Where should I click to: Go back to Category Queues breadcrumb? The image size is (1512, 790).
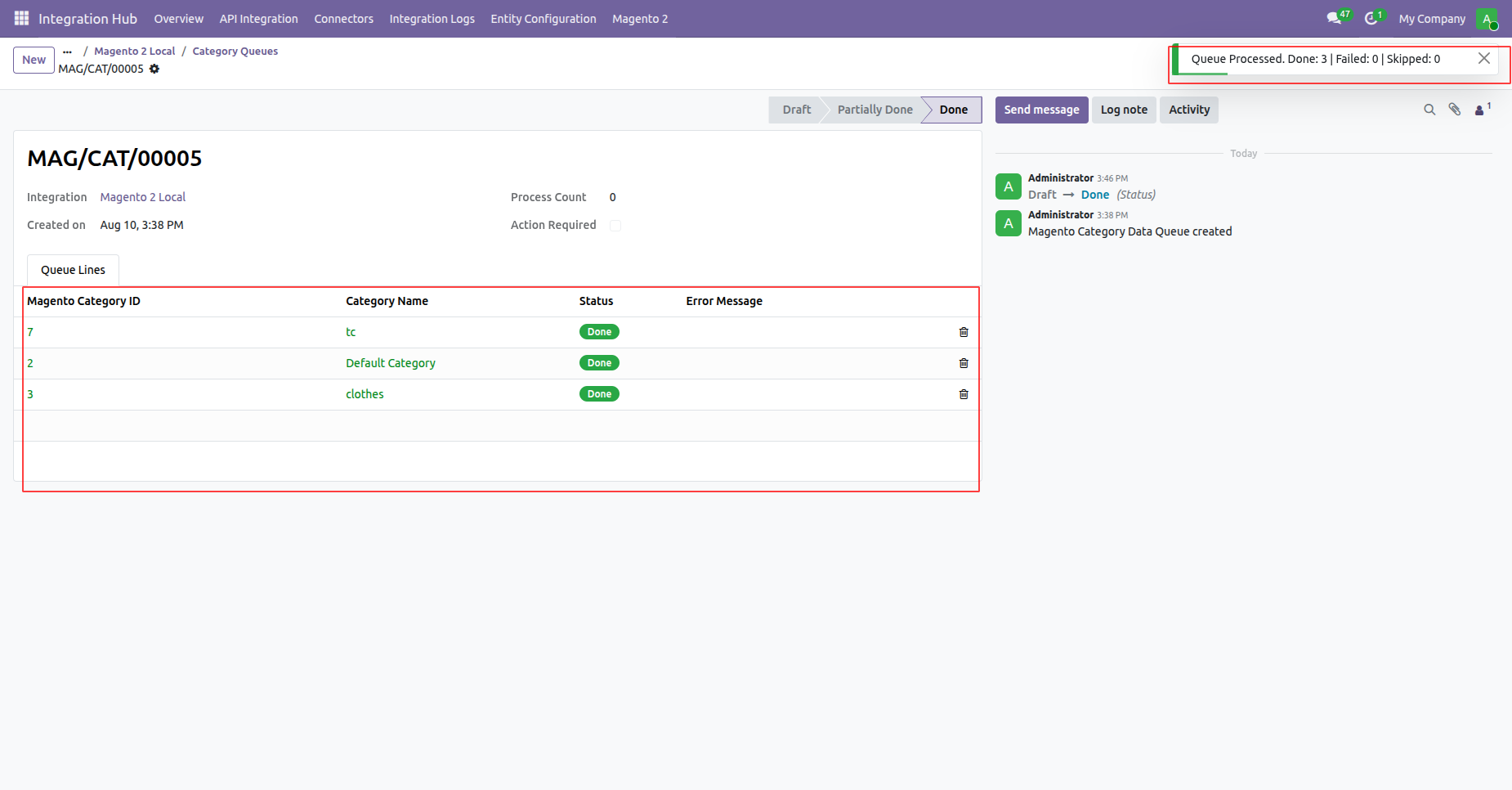pos(235,51)
